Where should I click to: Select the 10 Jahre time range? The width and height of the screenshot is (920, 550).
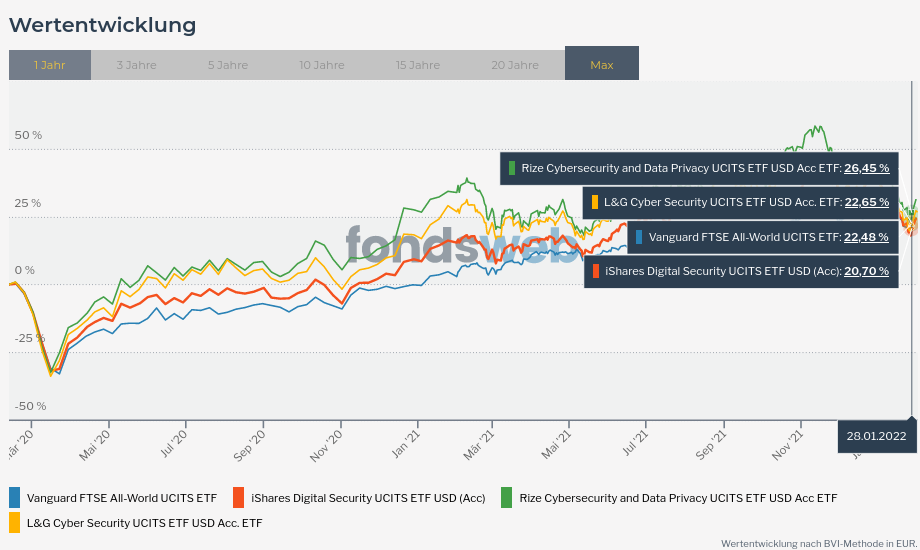point(321,65)
